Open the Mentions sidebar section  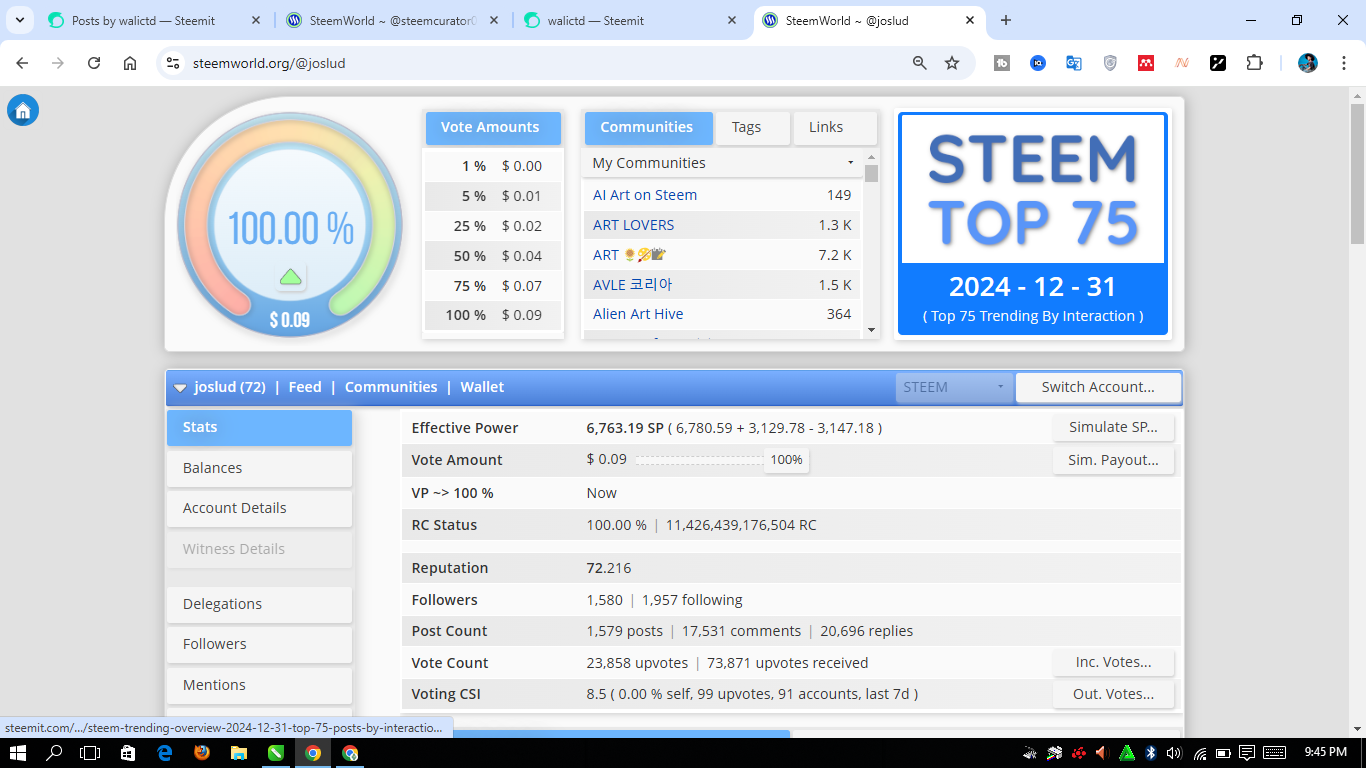click(x=259, y=685)
